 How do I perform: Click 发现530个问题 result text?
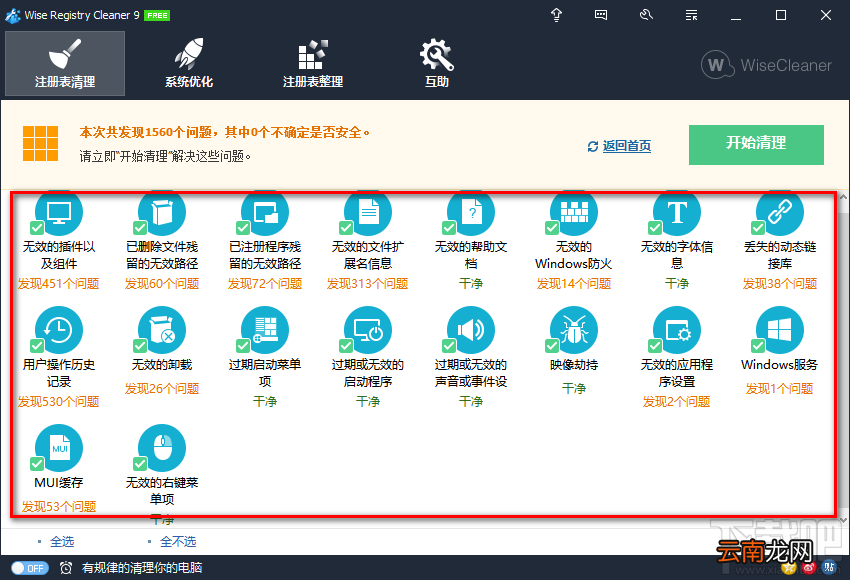[x=59, y=401]
